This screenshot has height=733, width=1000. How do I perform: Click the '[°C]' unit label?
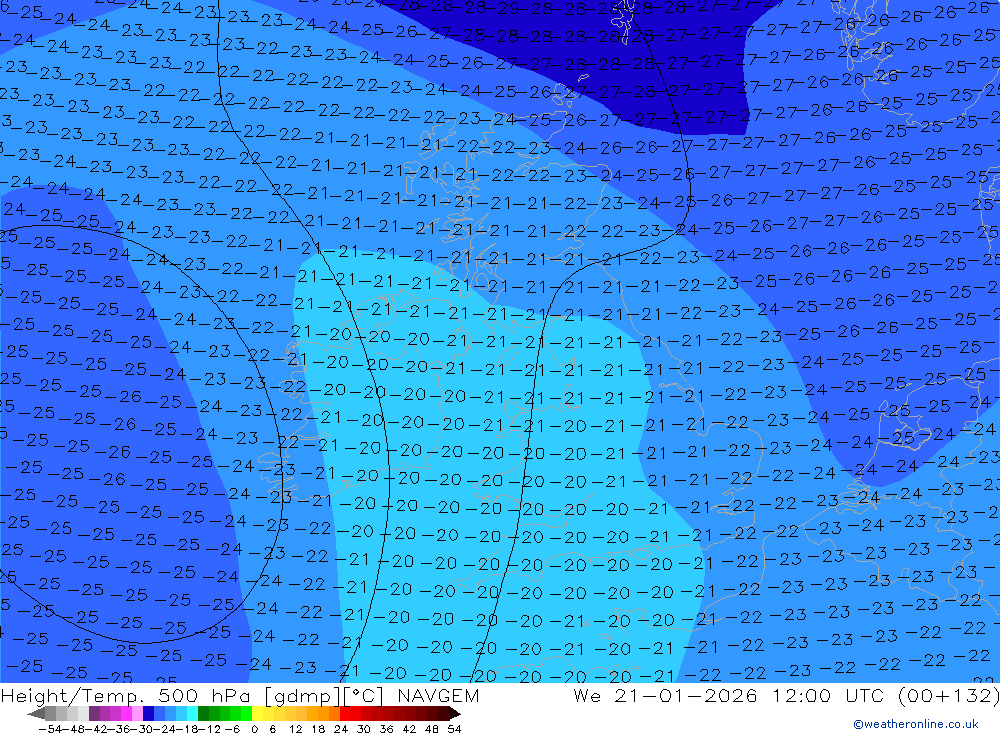coord(364,695)
